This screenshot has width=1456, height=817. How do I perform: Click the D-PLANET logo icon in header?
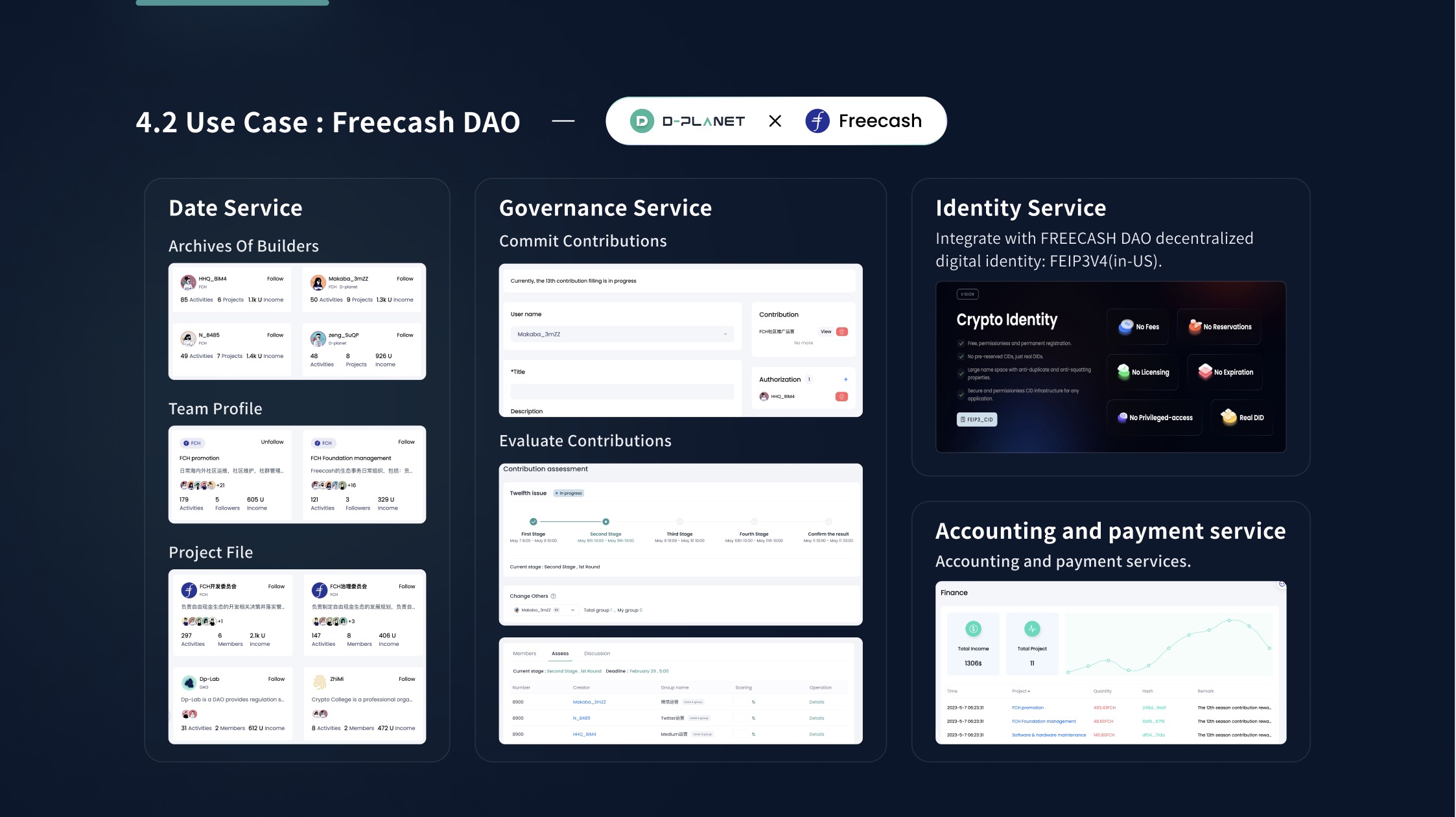640,121
